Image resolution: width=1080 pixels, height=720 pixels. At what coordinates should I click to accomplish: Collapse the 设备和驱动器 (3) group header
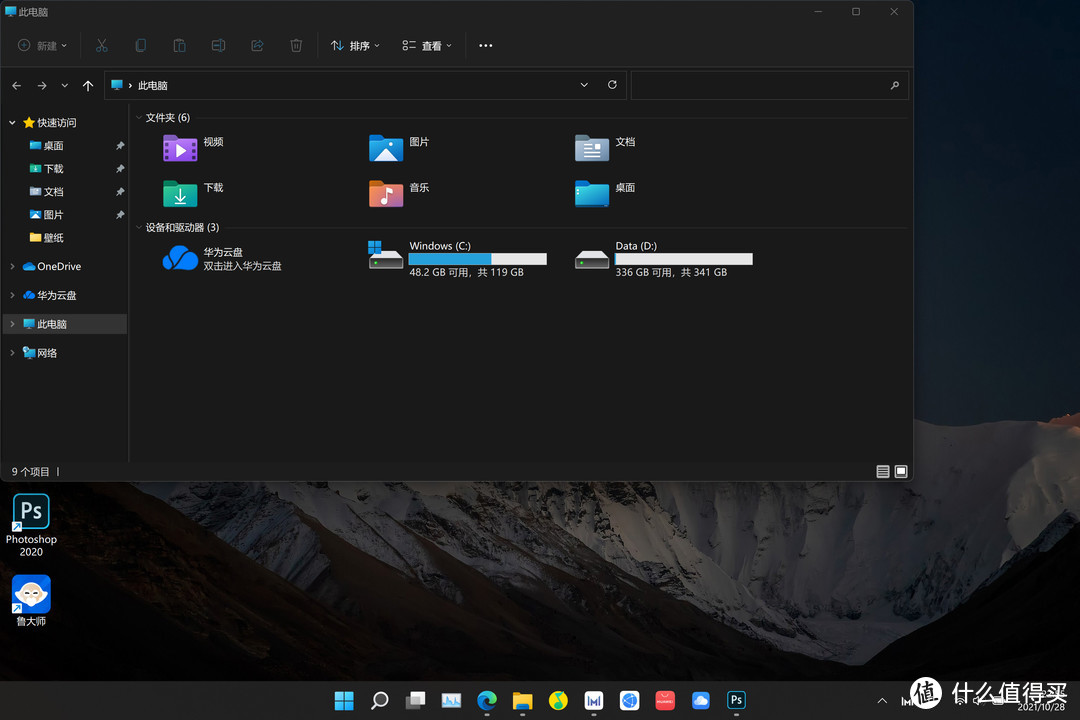(138, 227)
